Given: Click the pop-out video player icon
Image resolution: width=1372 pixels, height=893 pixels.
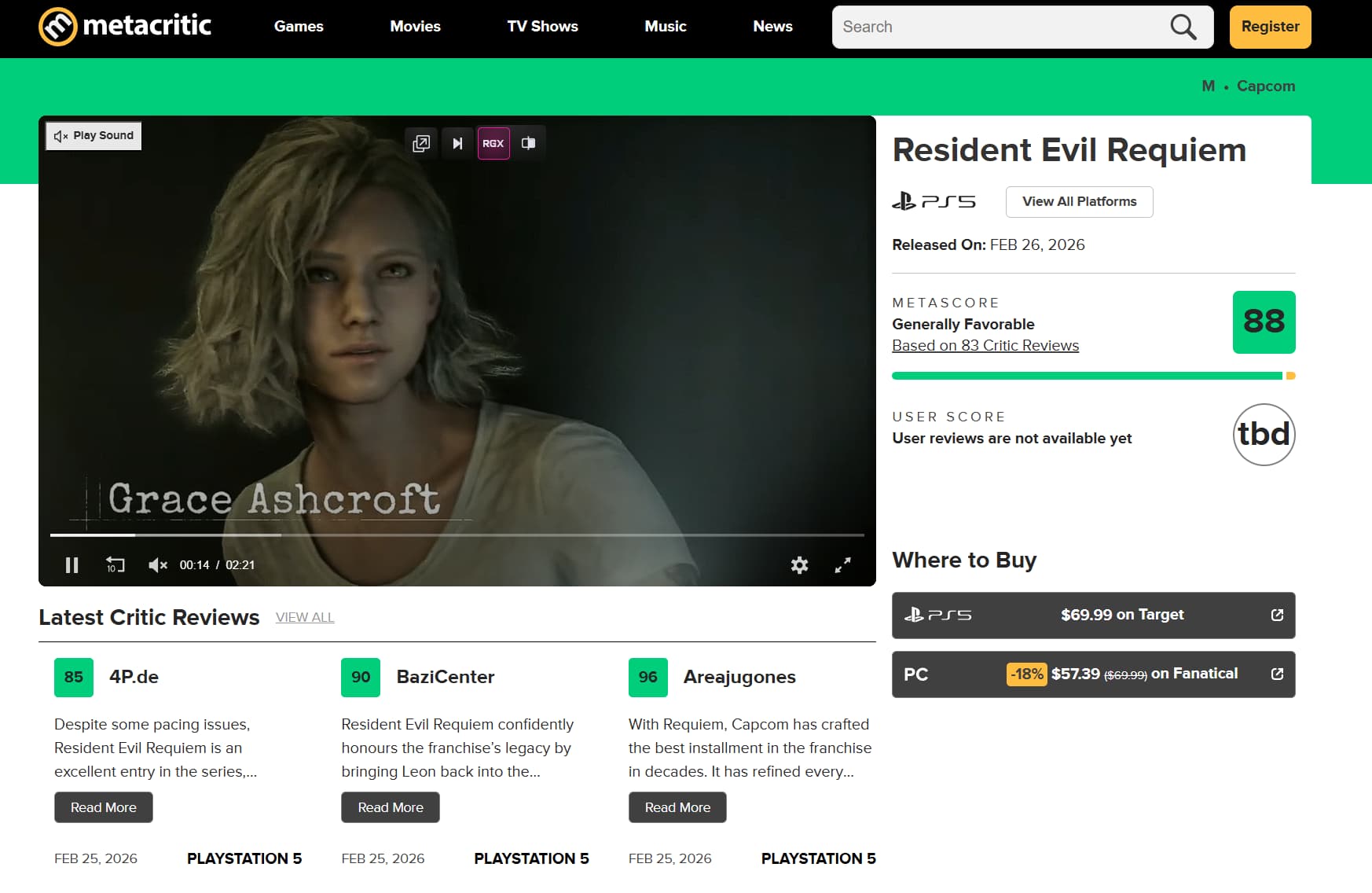Looking at the screenshot, I should [x=422, y=143].
